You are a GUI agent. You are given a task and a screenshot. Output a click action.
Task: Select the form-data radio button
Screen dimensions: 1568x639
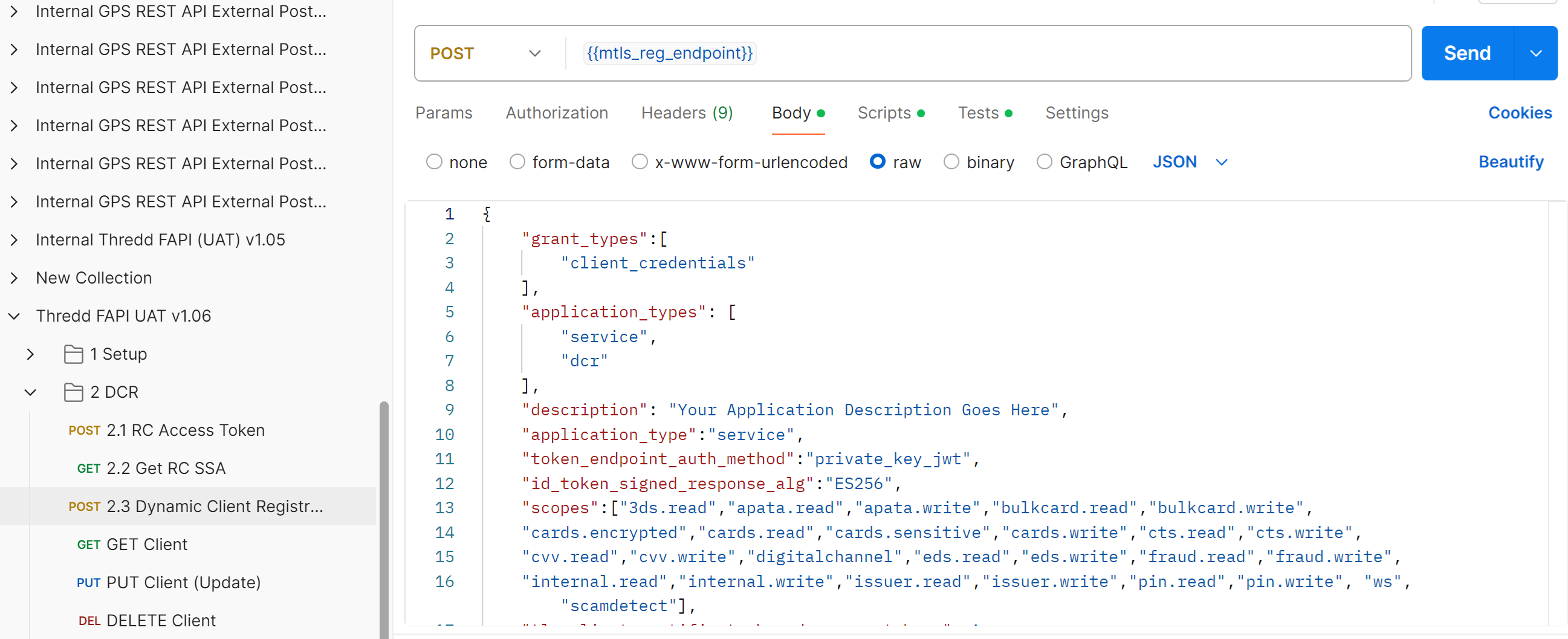pyautogui.click(x=517, y=162)
